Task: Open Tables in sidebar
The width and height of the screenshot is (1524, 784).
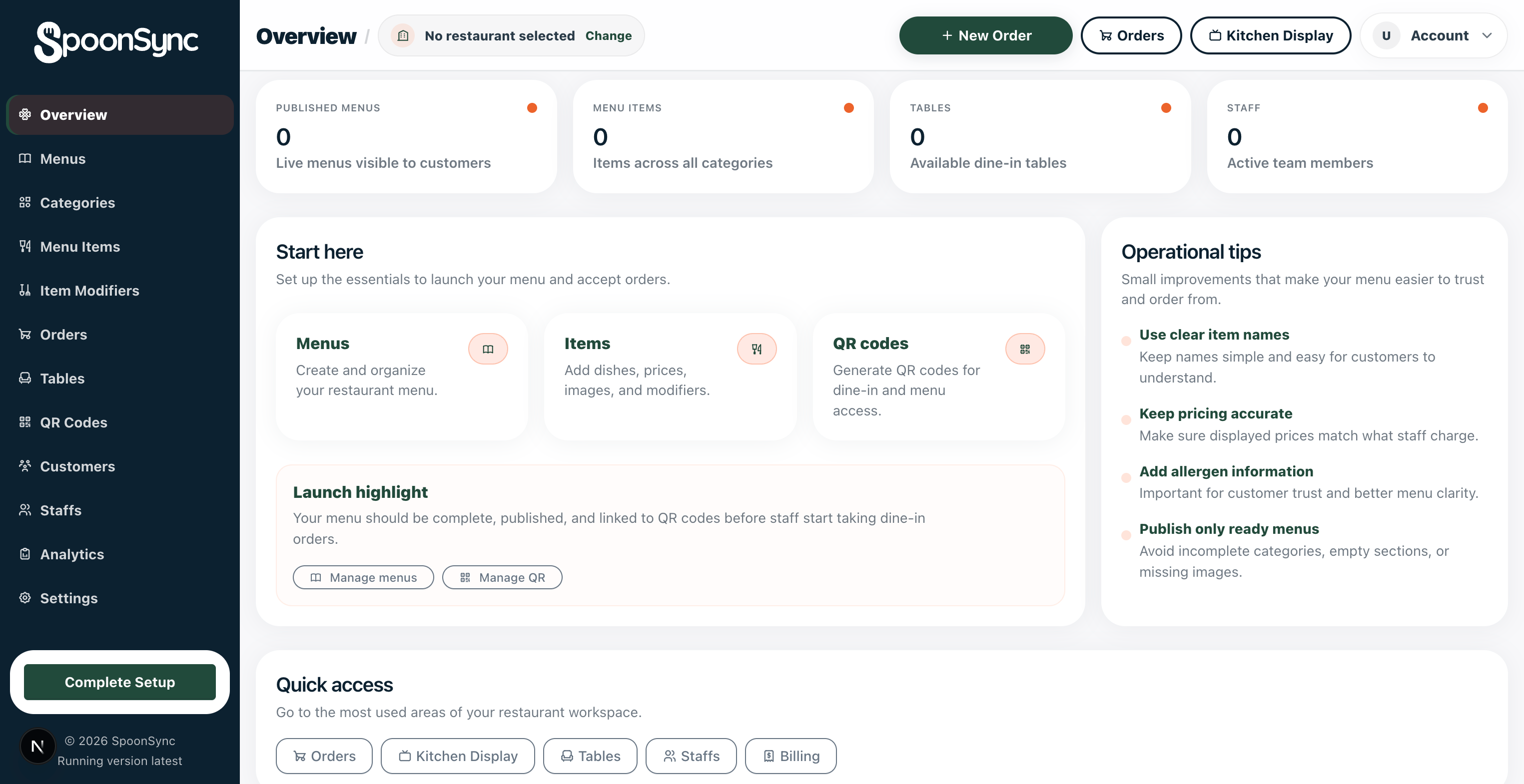Action: coord(120,379)
